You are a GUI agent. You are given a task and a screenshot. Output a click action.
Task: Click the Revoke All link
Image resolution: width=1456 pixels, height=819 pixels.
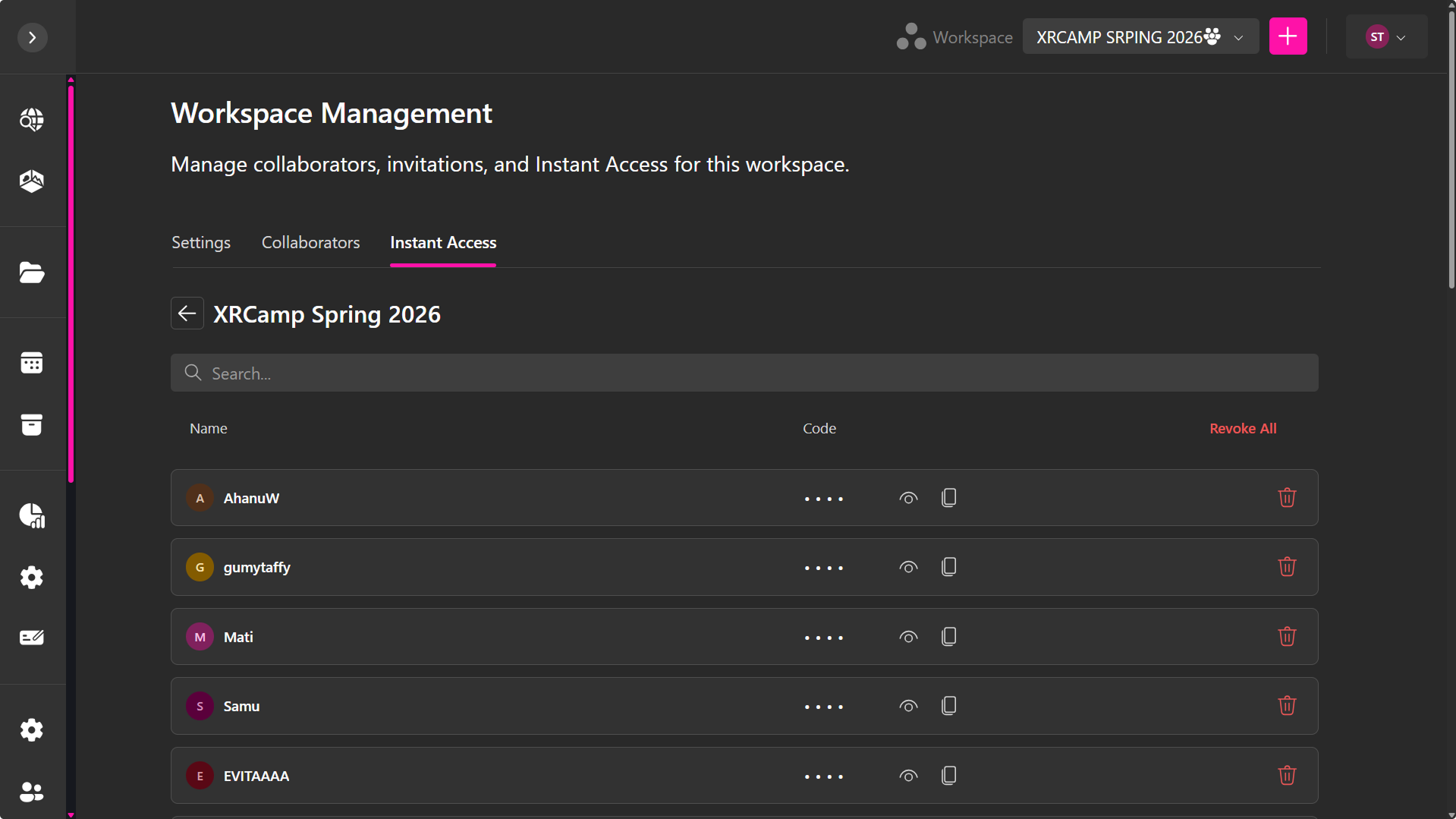click(x=1242, y=429)
